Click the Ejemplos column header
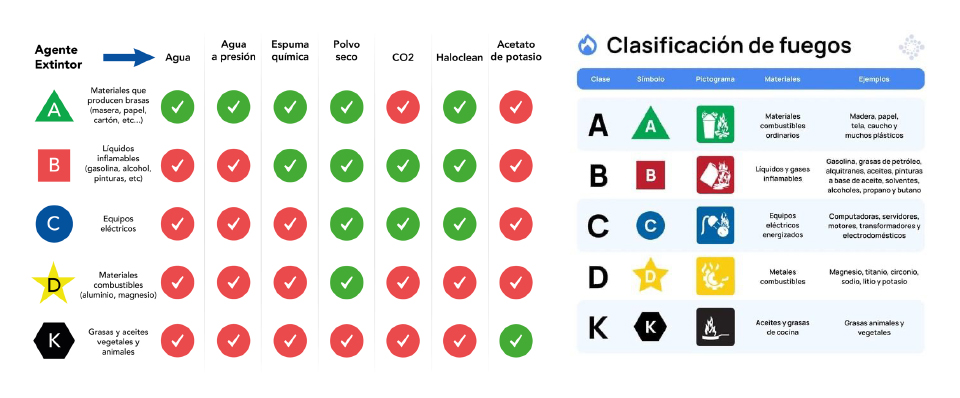The width and height of the screenshot is (960, 398). point(874,80)
